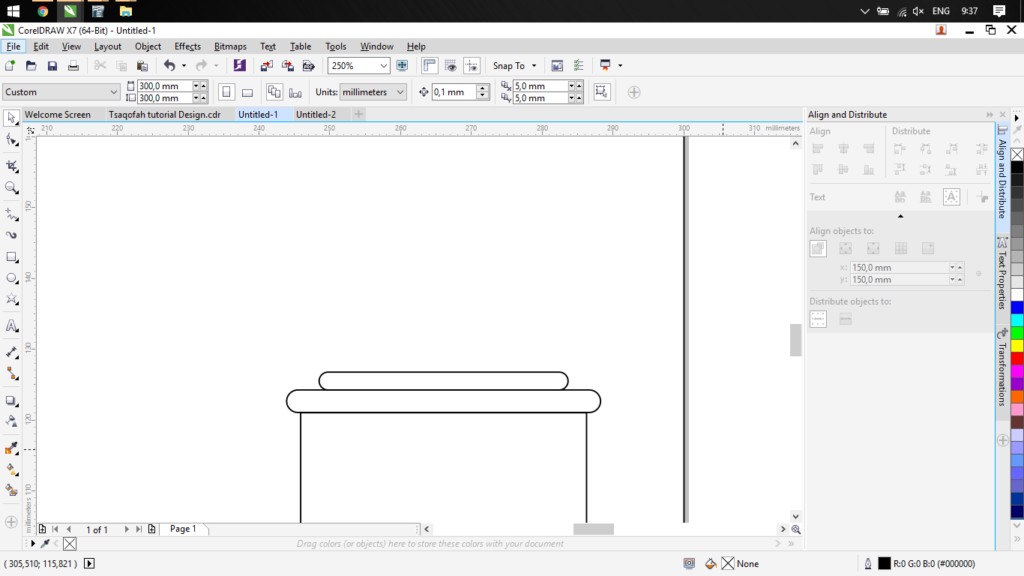Image resolution: width=1024 pixels, height=576 pixels.
Task: Select the Pick tool in the toolbox
Action: point(12,118)
